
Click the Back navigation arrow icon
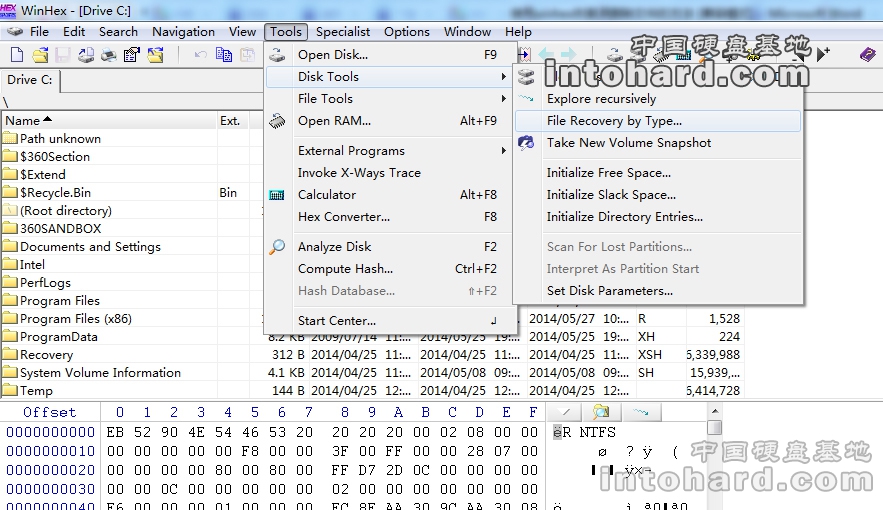(x=546, y=54)
